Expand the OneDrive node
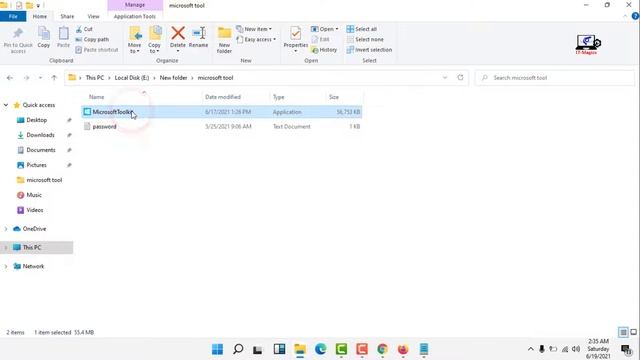This screenshot has height=360, width=640. [x=6, y=229]
